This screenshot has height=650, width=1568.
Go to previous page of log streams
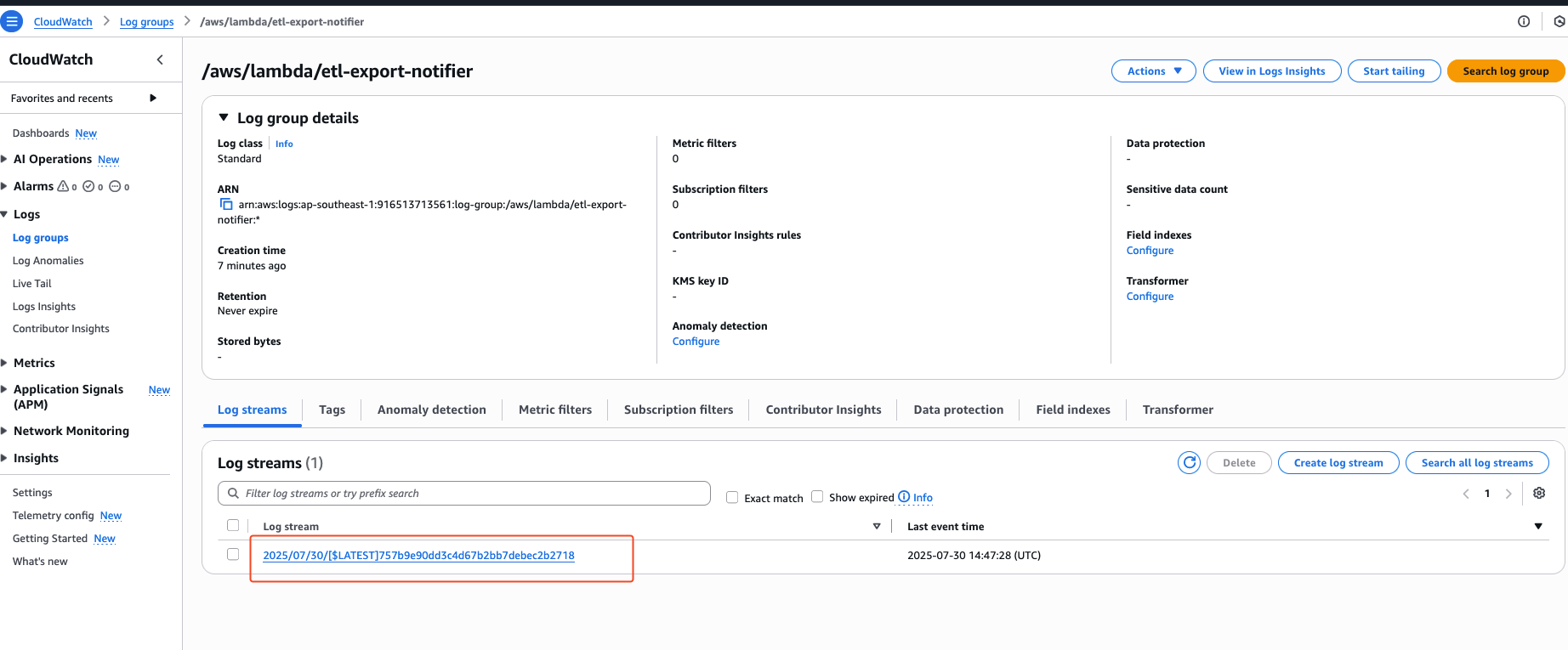tap(1466, 494)
